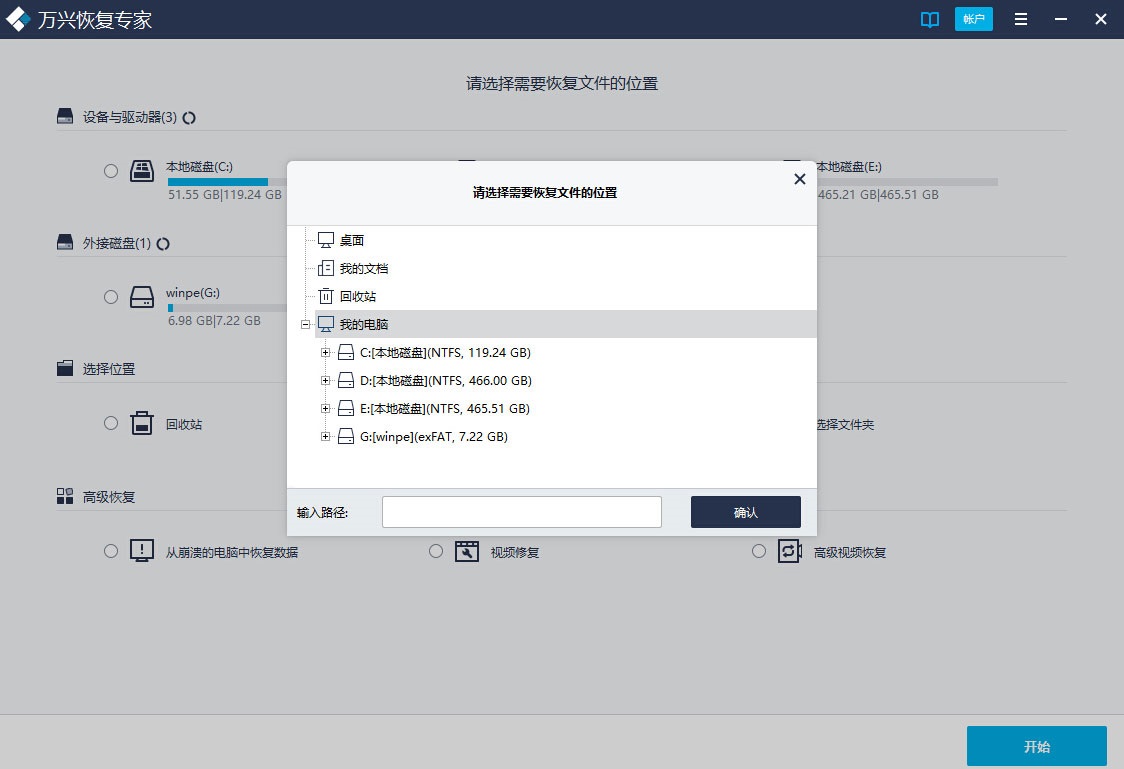
Task: Click the refresh icon beside 外接磁盘
Action: click(163, 244)
